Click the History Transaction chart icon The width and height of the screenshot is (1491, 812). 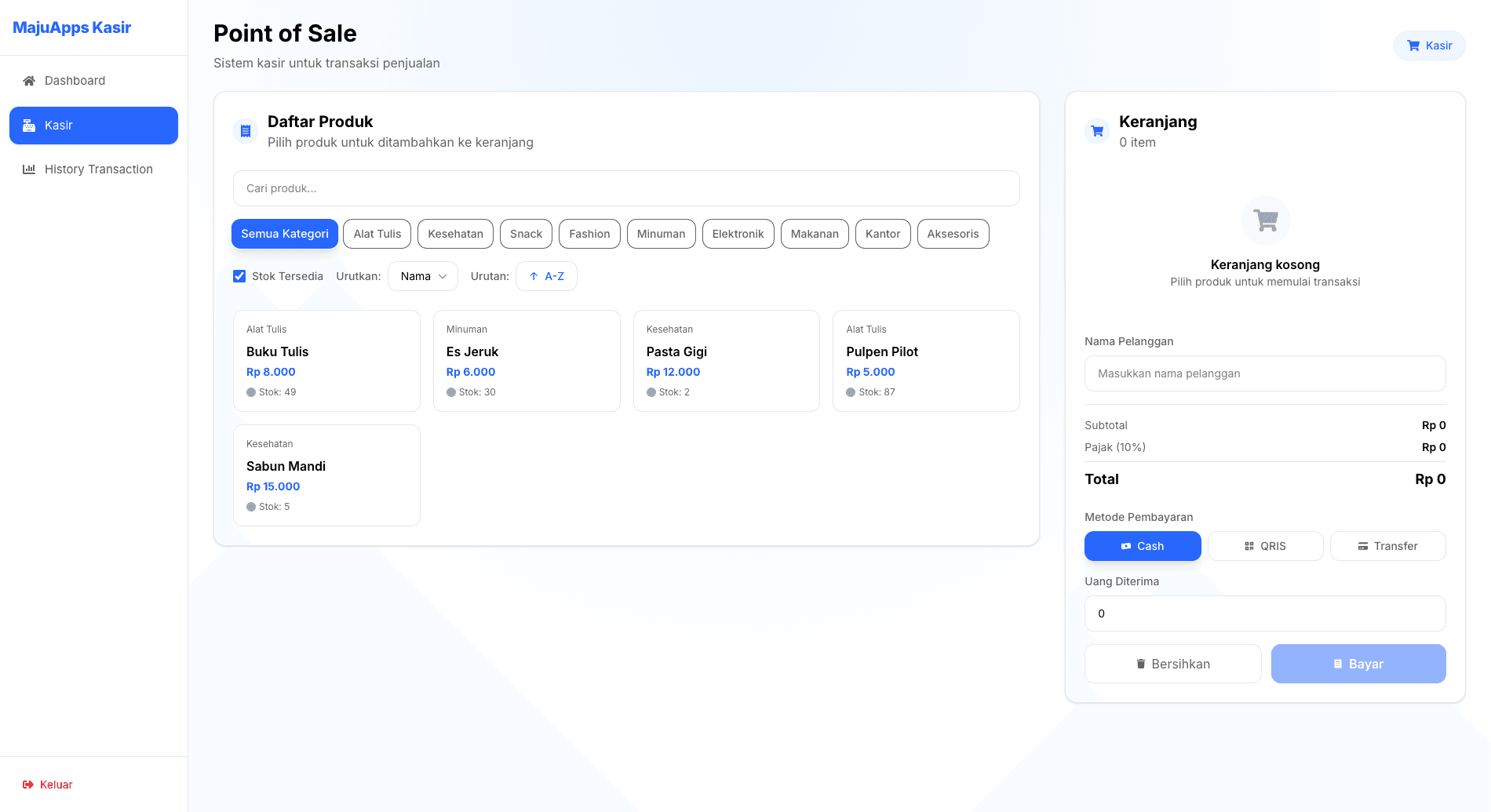coord(29,169)
